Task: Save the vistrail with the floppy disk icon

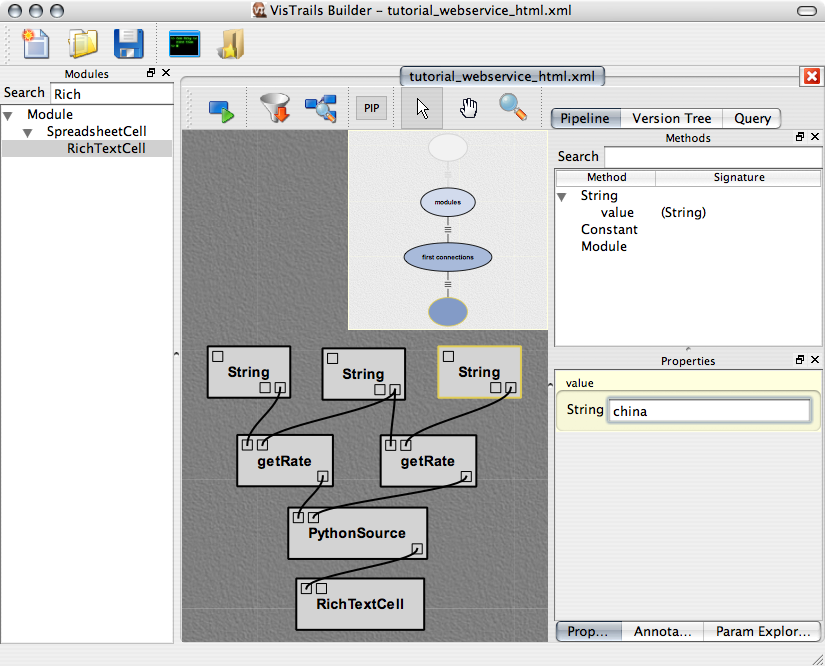Action: click(128, 45)
